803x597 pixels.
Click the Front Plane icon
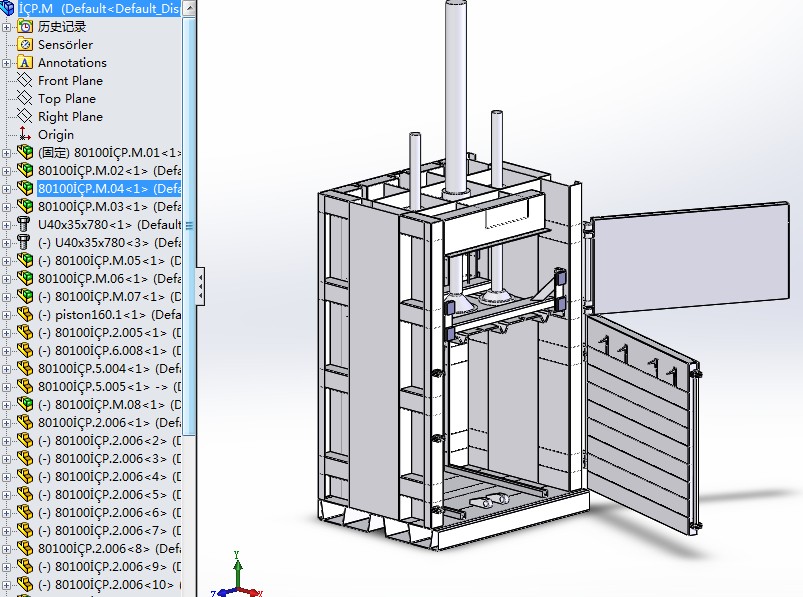click(x=25, y=80)
